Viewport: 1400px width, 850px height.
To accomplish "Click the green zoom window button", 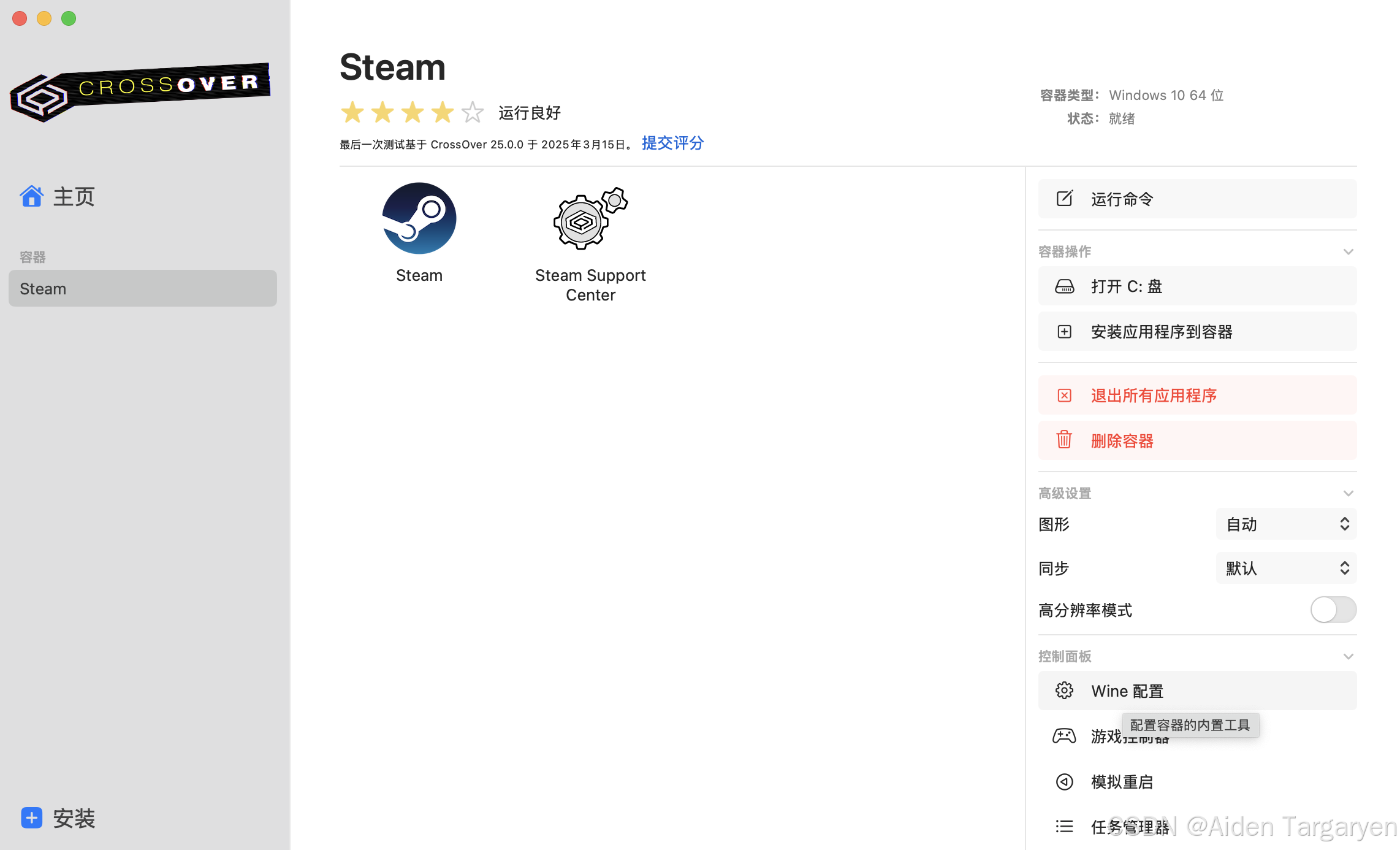I will click(x=69, y=18).
